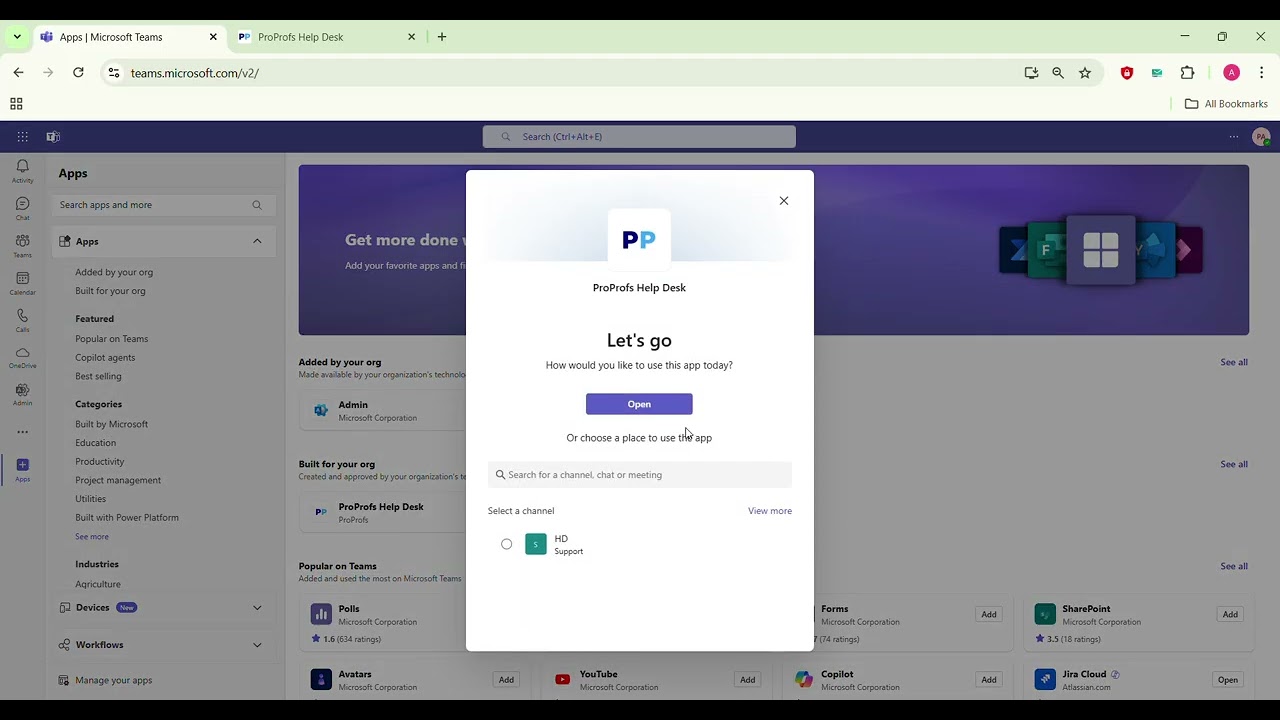This screenshot has width=1280, height=720.
Task: Collapse the Apps section chevron
Action: 257,241
